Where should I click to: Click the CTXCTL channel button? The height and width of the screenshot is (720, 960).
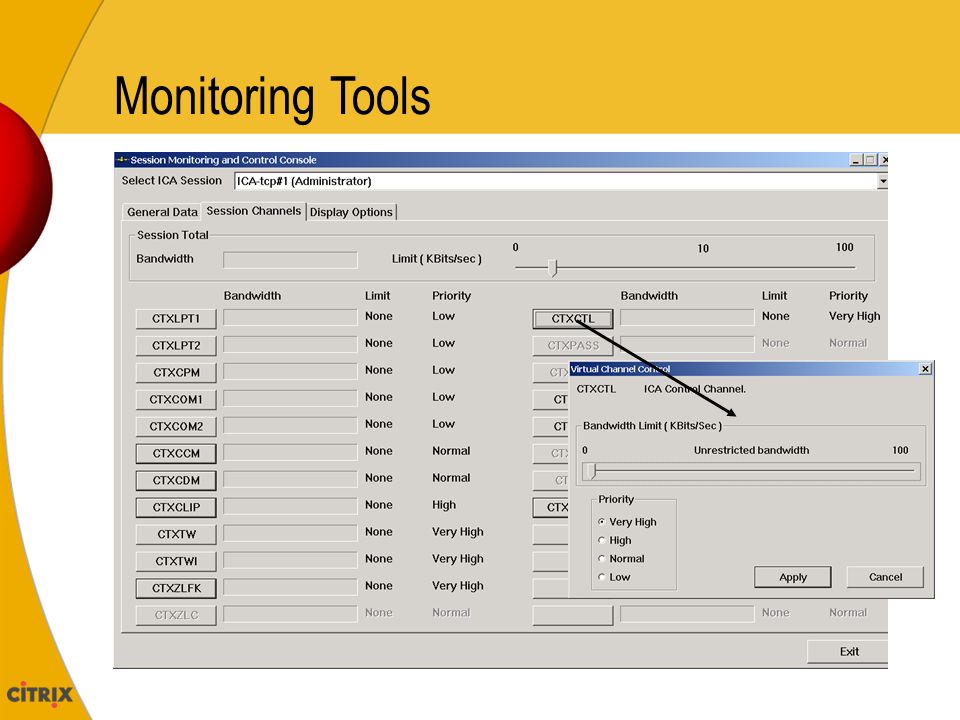572,319
